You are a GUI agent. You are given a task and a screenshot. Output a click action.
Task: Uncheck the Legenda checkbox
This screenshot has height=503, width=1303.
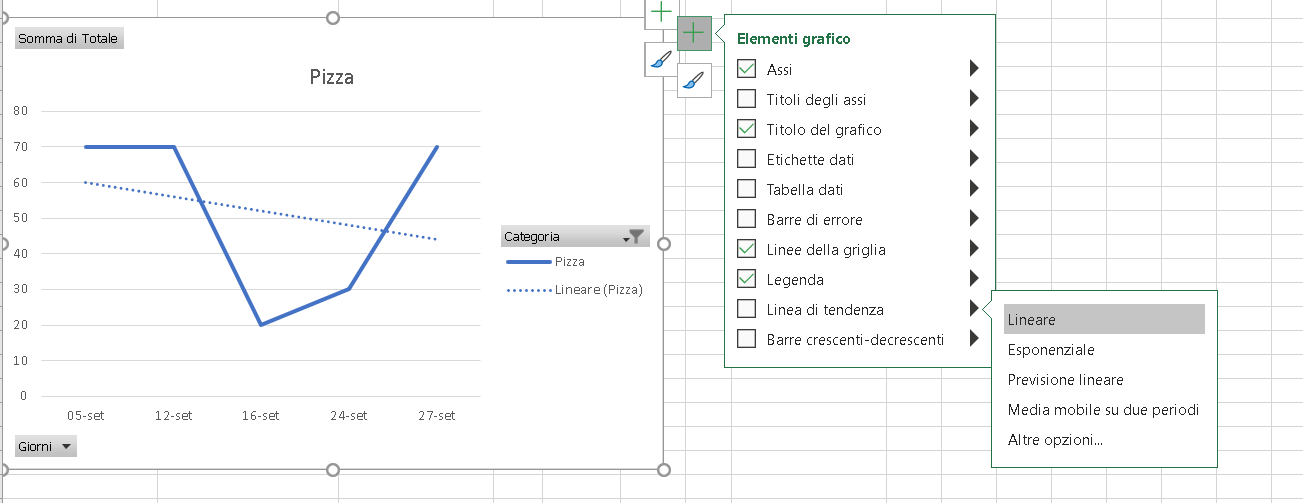[x=746, y=279]
